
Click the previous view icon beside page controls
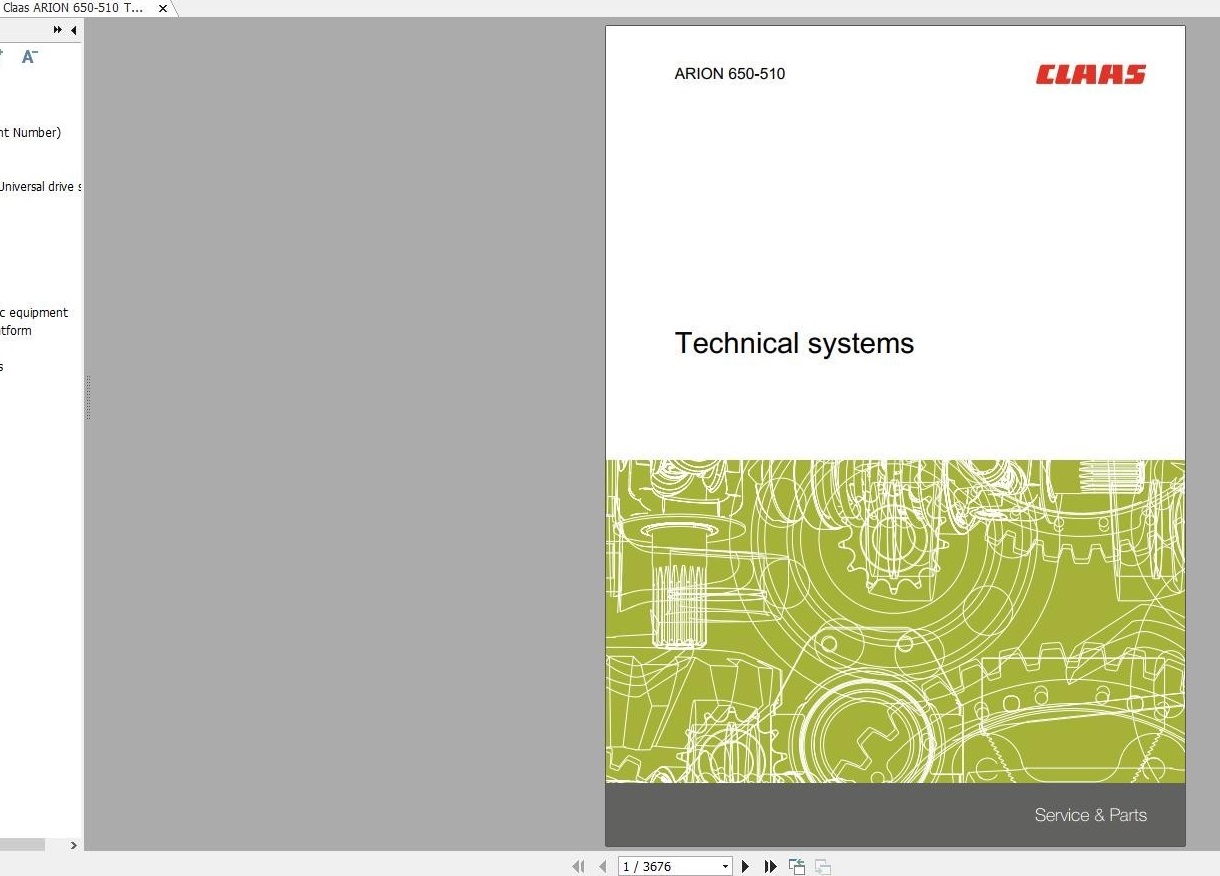point(797,866)
